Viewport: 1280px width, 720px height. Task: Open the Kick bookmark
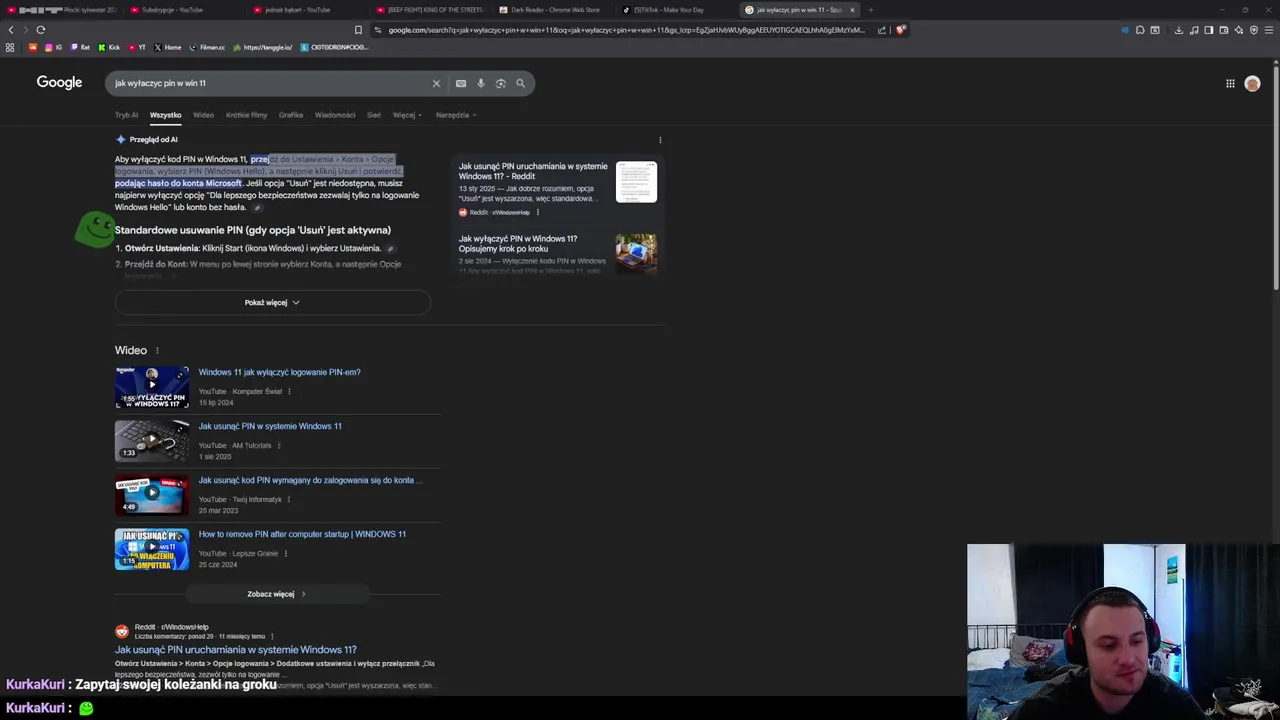109,47
